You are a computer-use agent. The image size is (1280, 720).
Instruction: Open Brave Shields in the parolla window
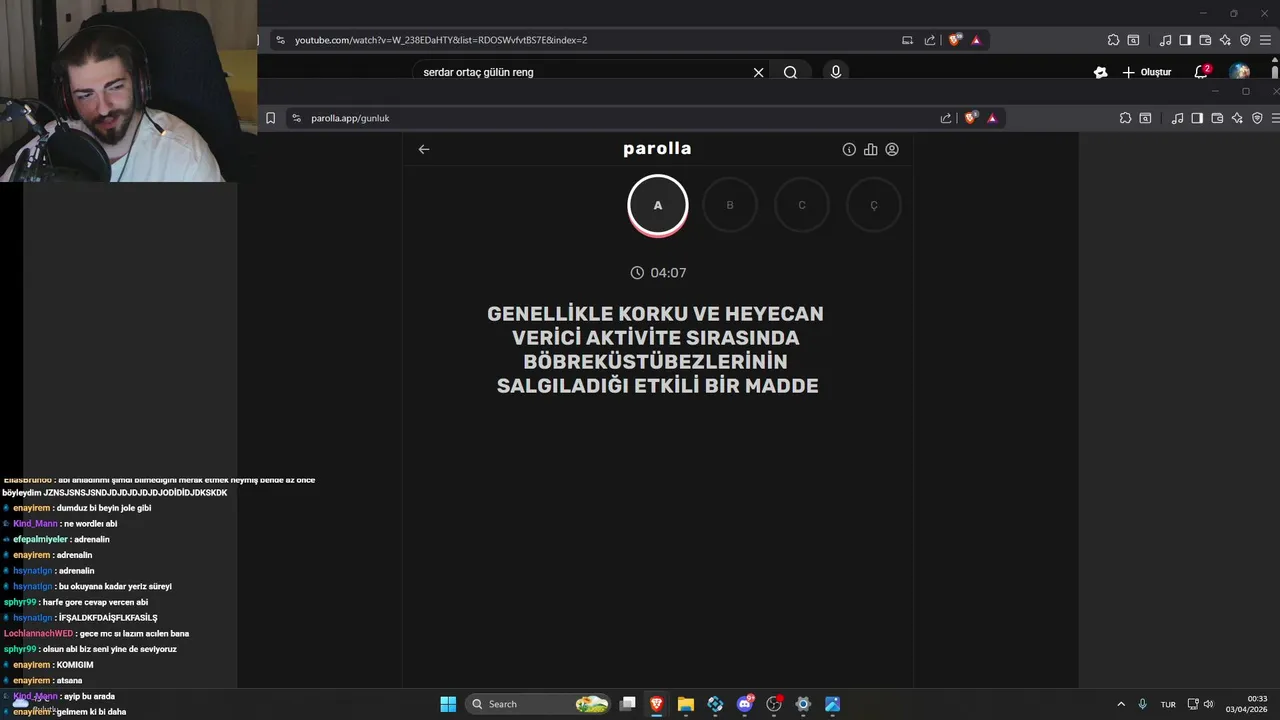coord(970,118)
